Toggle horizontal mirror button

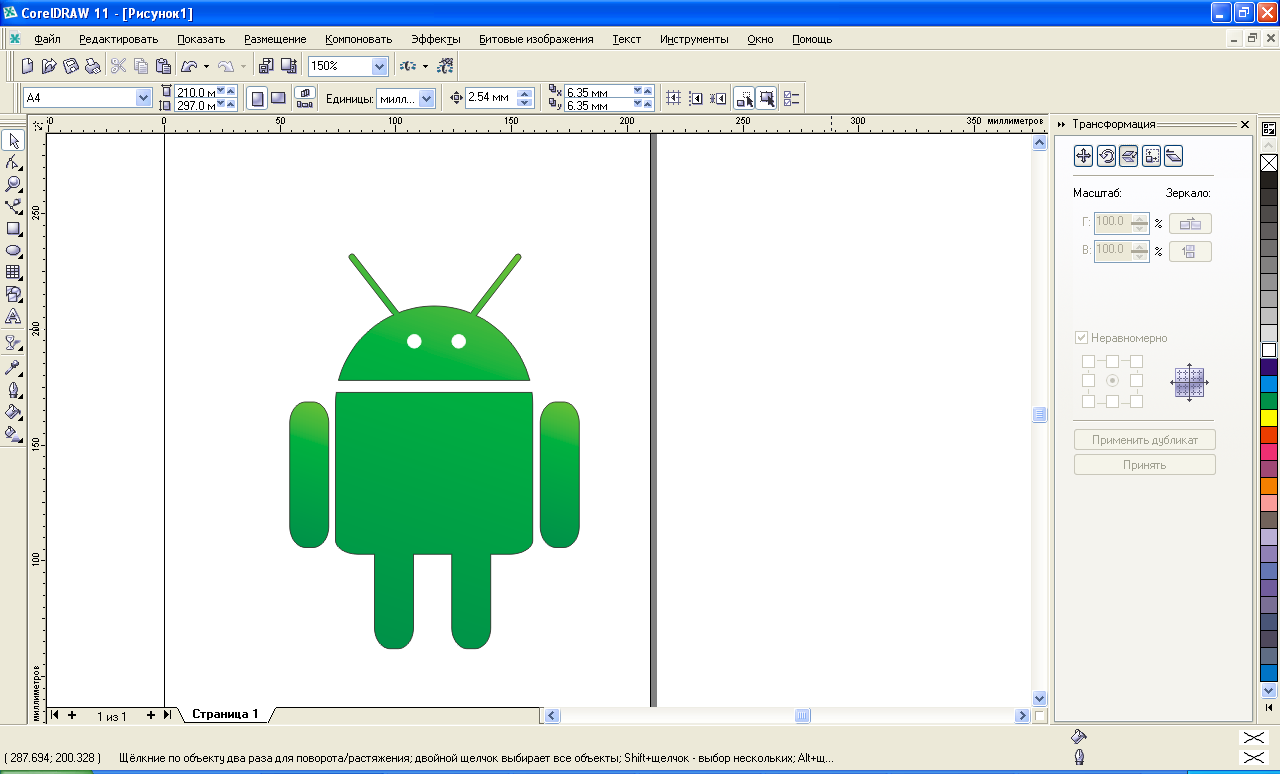1190,223
